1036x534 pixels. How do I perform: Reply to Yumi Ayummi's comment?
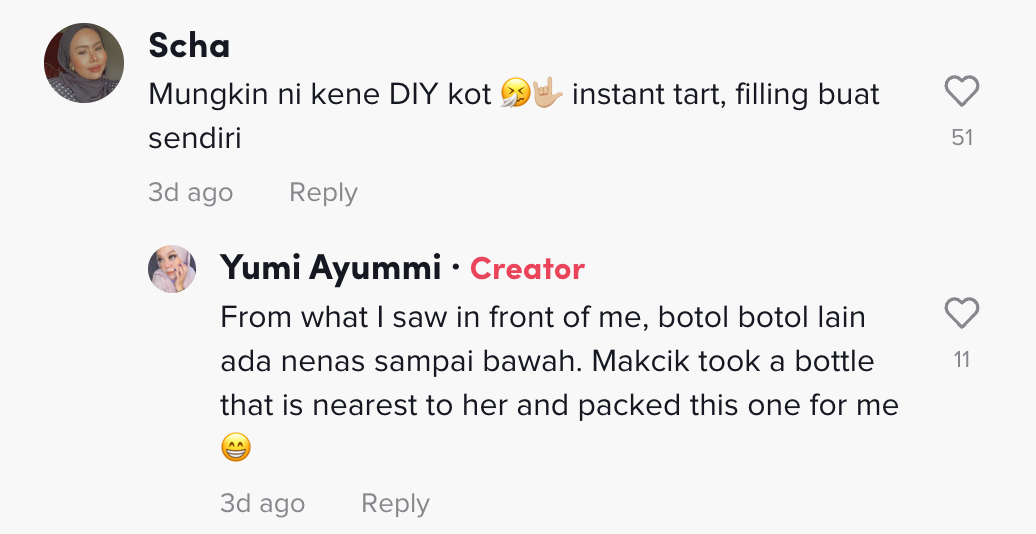click(x=395, y=503)
